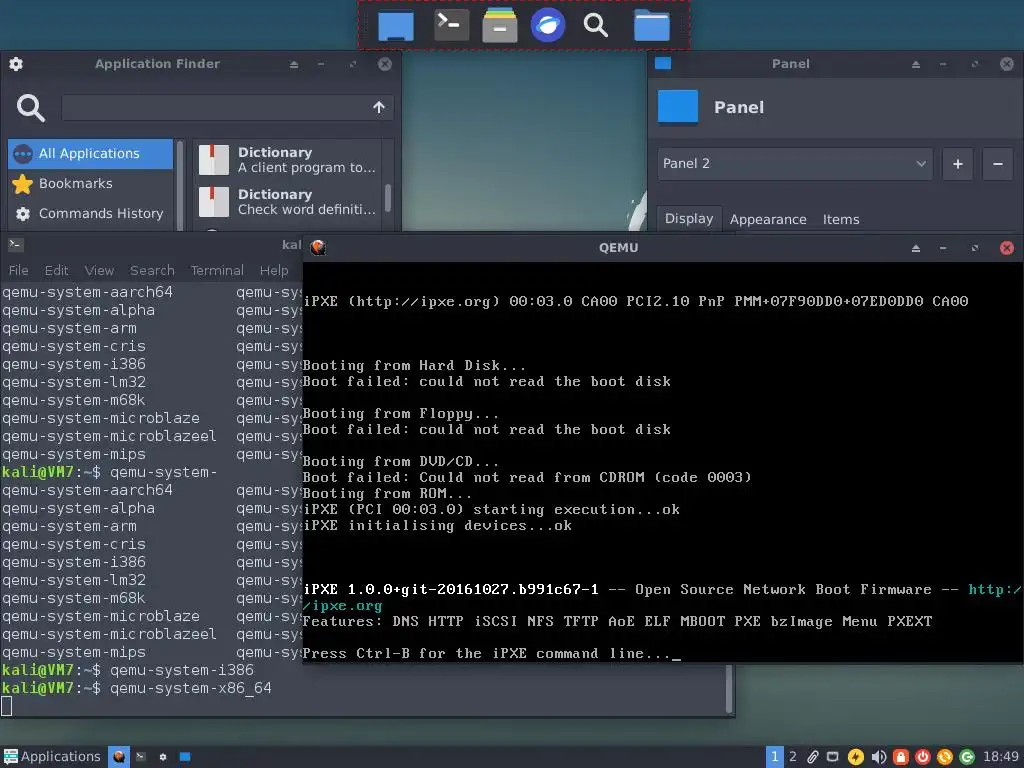Open the Applications menu in the taskbar
1024x768 pixels.
pos(52,756)
